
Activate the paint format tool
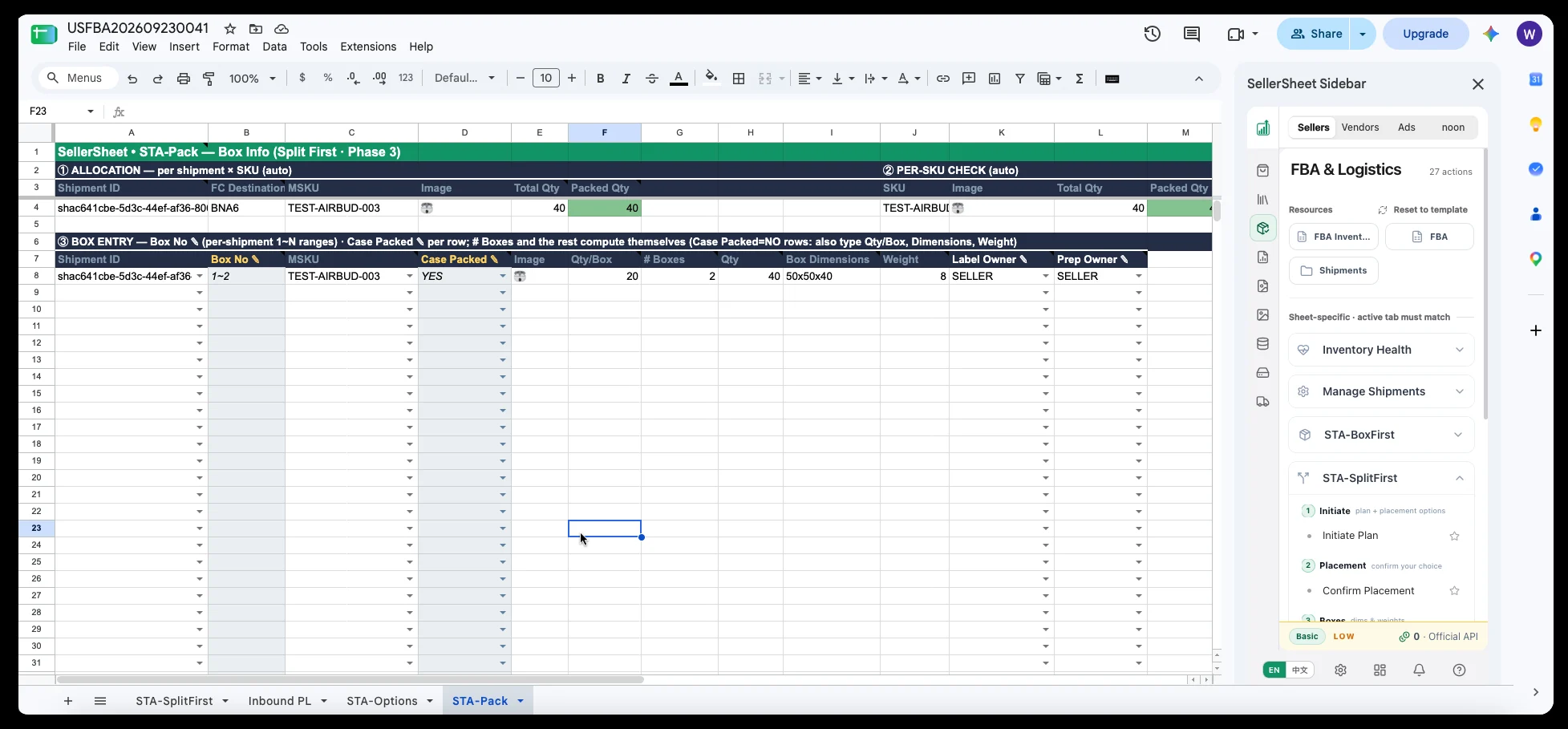(209, 79)
